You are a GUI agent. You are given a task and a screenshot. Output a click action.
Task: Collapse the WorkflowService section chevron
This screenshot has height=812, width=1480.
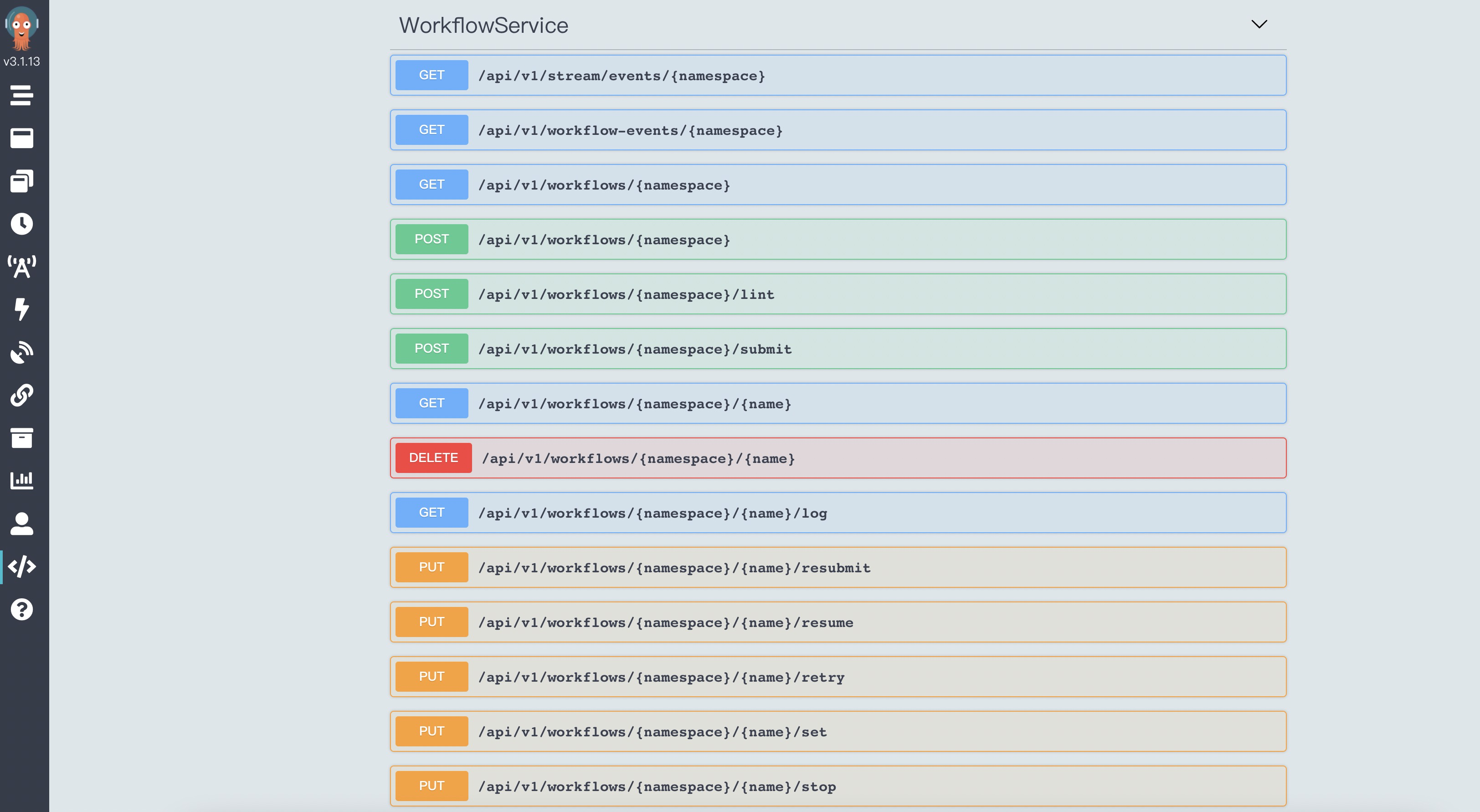click(1259, 24)
